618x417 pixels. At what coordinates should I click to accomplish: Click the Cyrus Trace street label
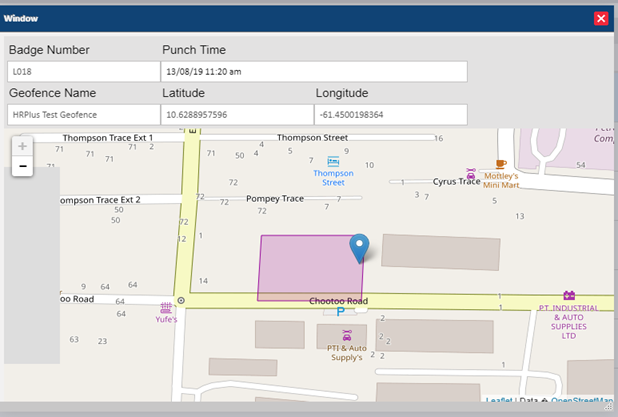pyautogui.click(x=456, y=182)
